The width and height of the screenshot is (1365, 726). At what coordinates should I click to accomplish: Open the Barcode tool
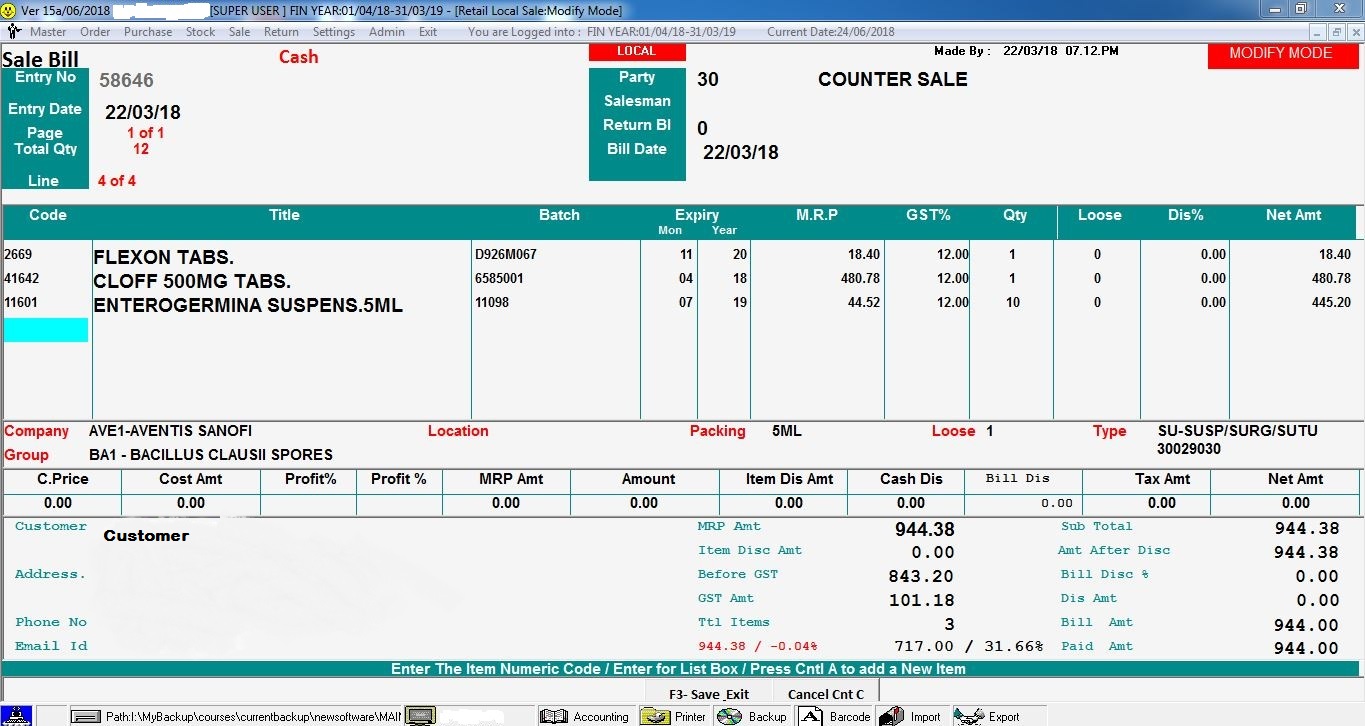833,715
